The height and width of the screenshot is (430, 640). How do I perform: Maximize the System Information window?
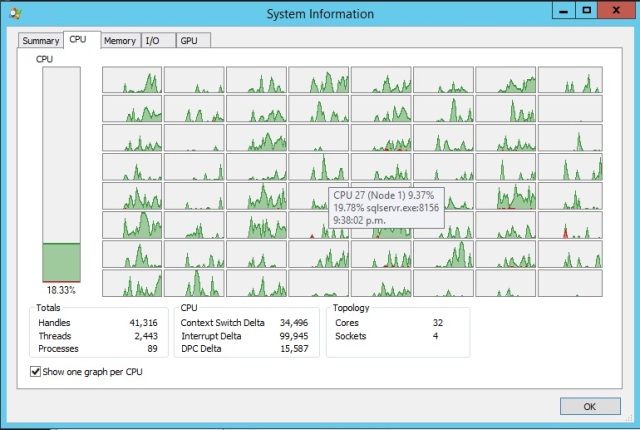pyautogui.click(x=587, y=10)
